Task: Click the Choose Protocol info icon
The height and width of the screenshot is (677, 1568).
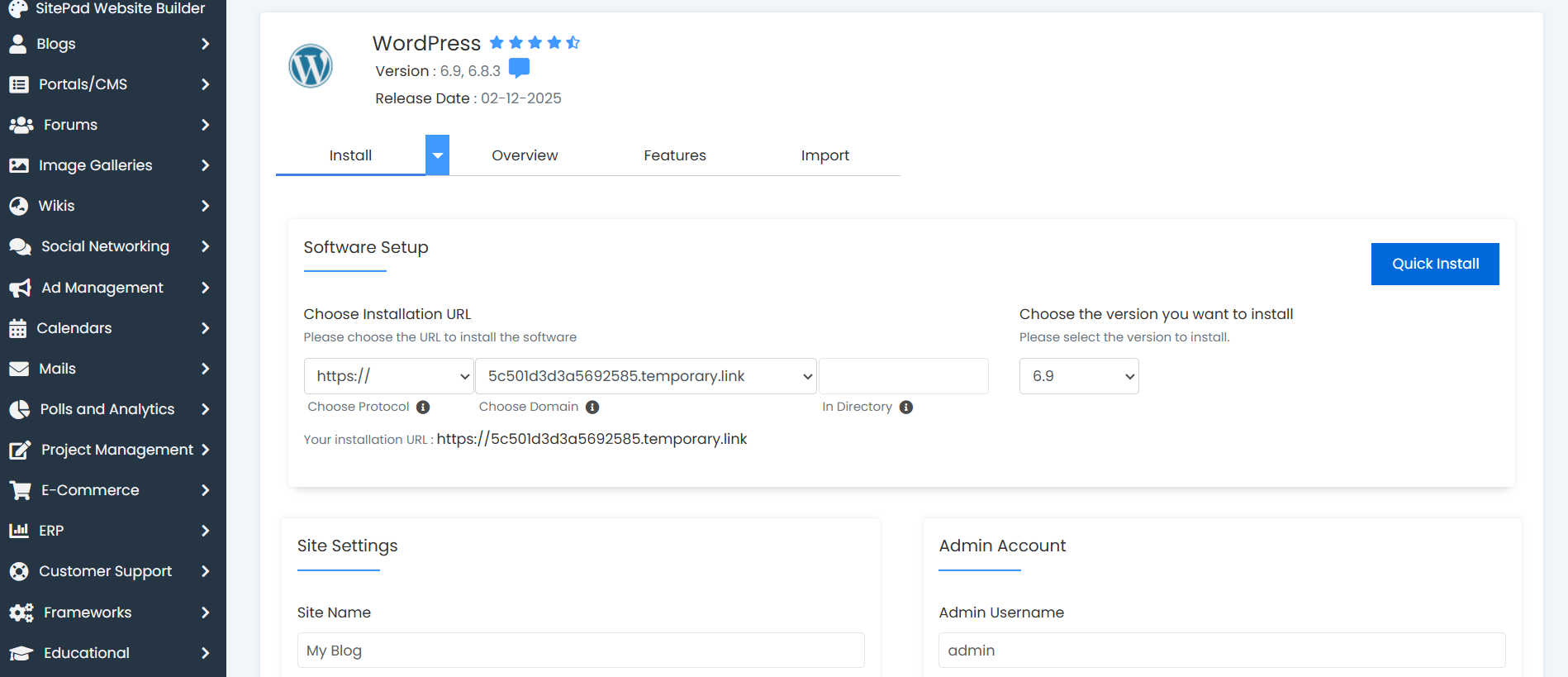Action: (x=423, y=407)
